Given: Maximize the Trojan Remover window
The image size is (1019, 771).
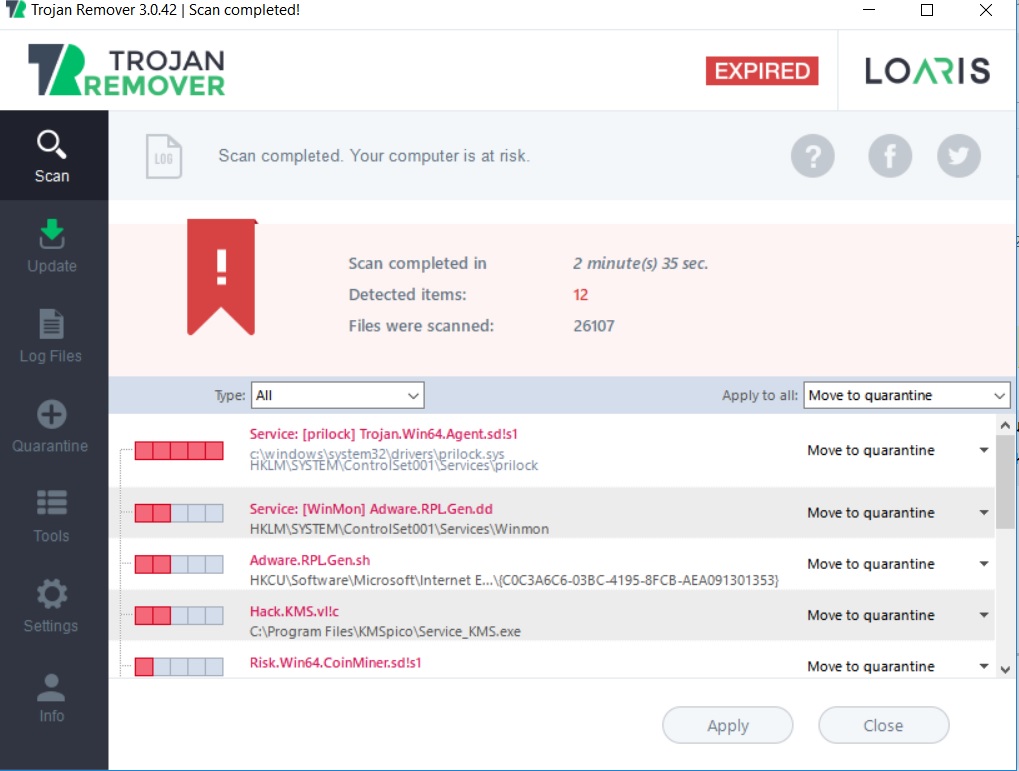Looking at the screenshot, I should pyautogui.click(x=927, y=10).
